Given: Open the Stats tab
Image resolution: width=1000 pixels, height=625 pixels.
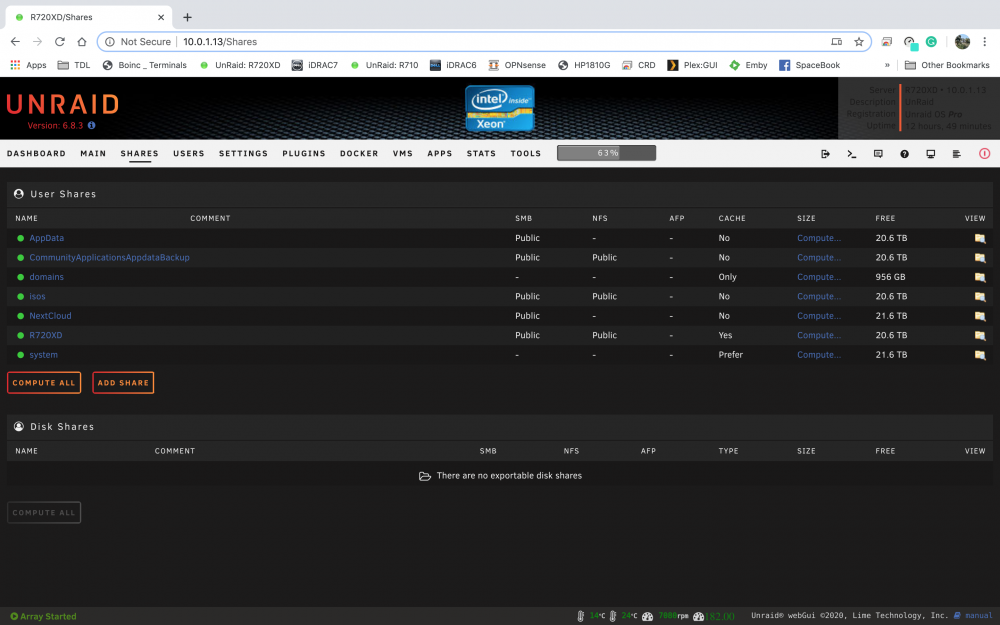Looking at the screenshot, I should pyautogui.click(x=481, y=154).
